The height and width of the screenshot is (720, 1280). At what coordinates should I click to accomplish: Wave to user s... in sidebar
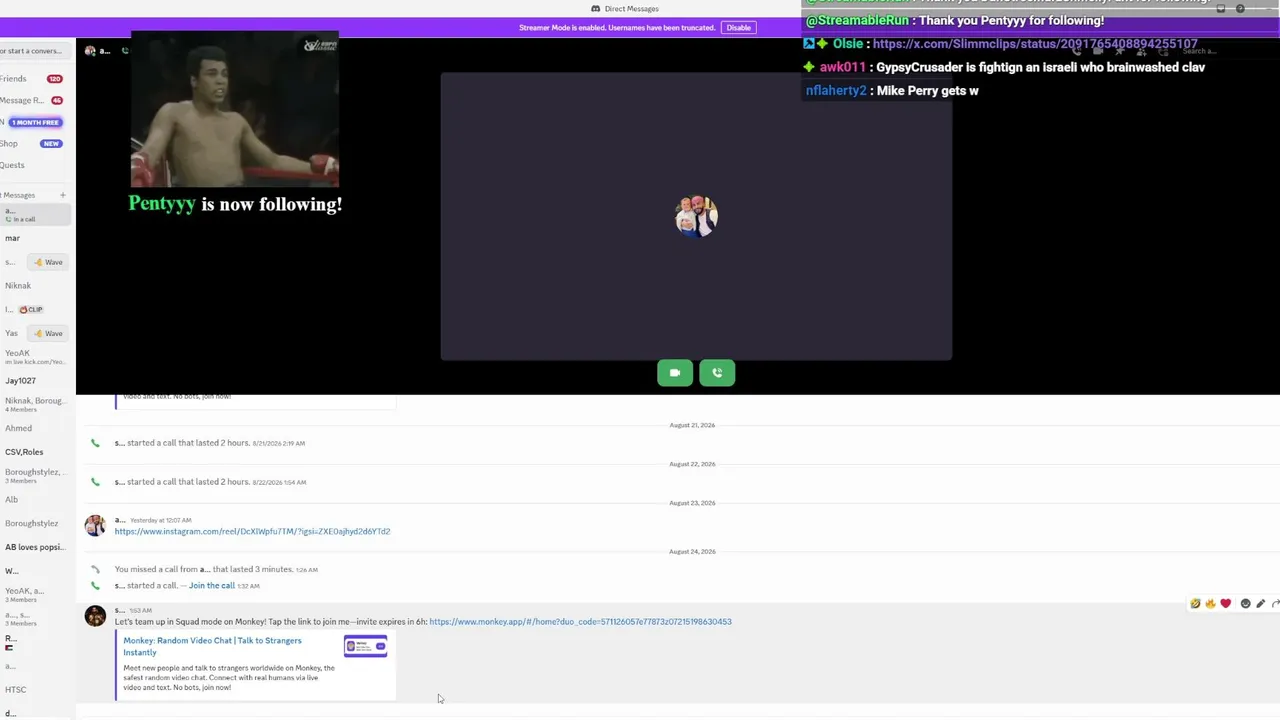(x=48, y=262)
